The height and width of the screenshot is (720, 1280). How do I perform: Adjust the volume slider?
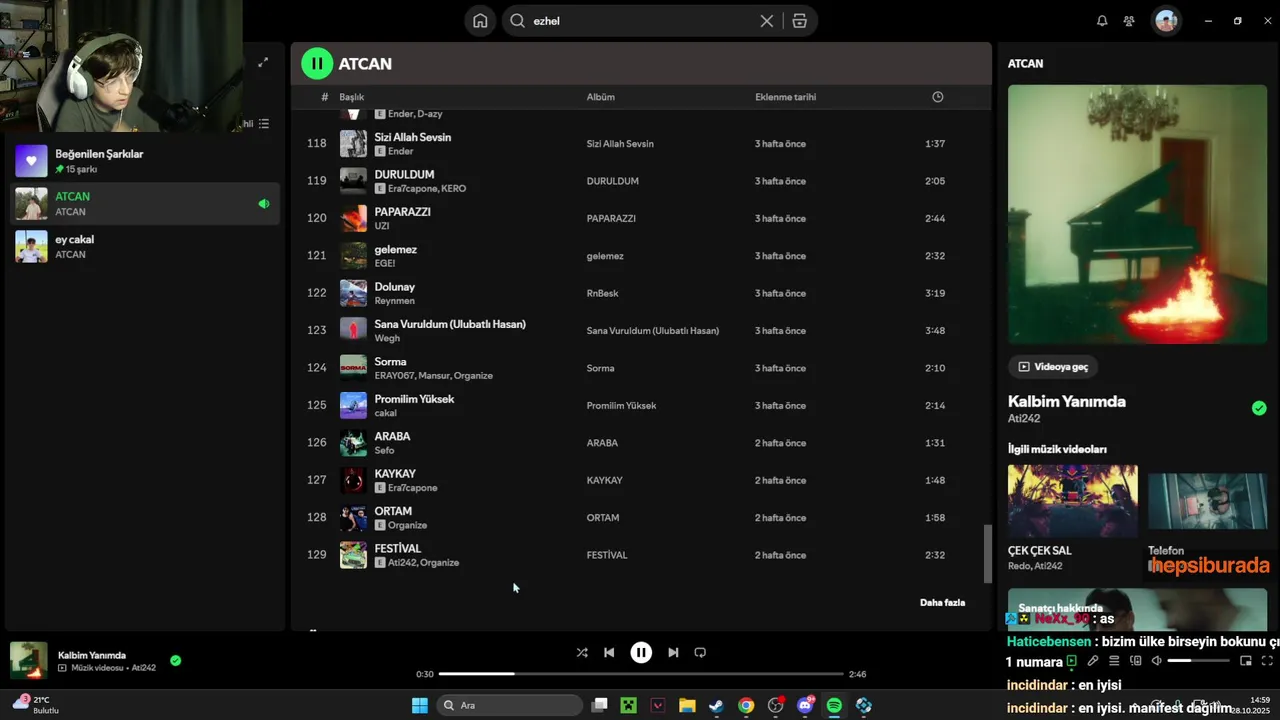(1198, 661)
